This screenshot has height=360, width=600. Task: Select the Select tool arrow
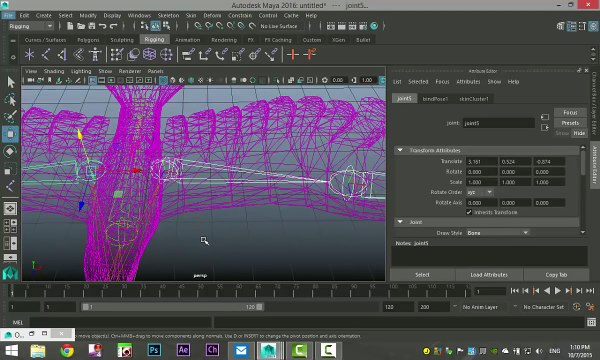click(x=11, y=81)
